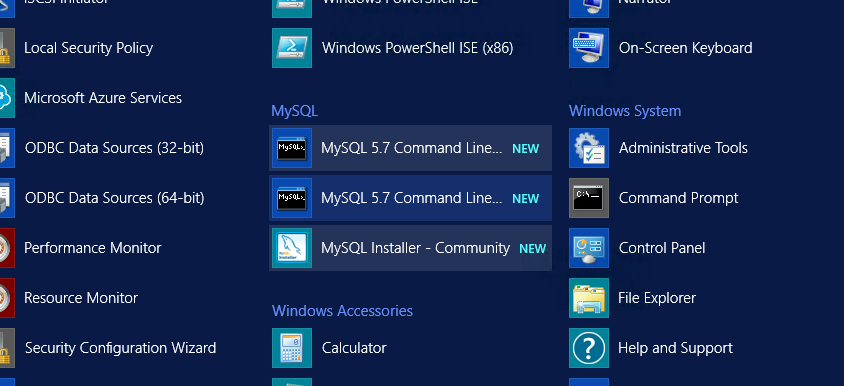Viewport: 844px width, 386px height.
Task: Launch ODBC Data Sources (64-bit)
Action: pos(114,198)
